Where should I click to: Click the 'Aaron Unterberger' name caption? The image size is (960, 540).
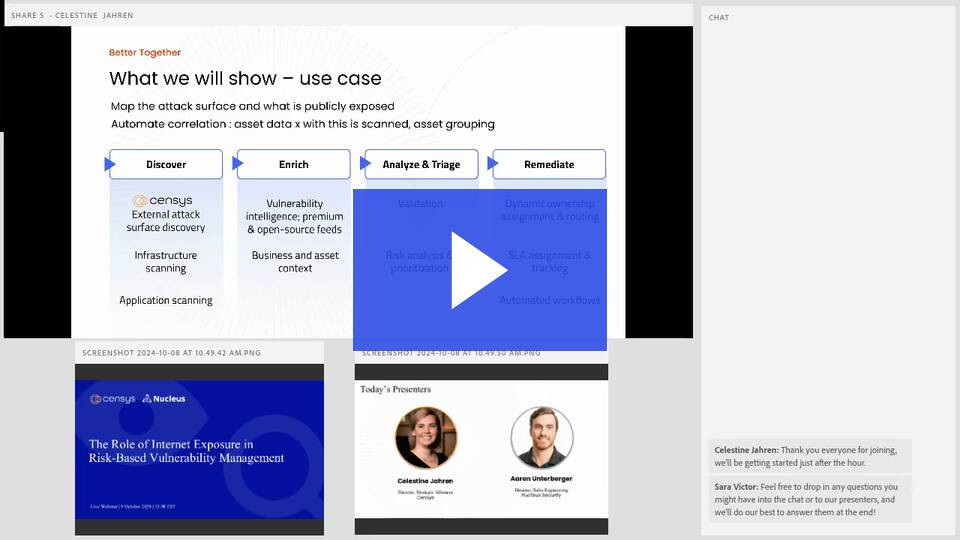coord(541,479)
